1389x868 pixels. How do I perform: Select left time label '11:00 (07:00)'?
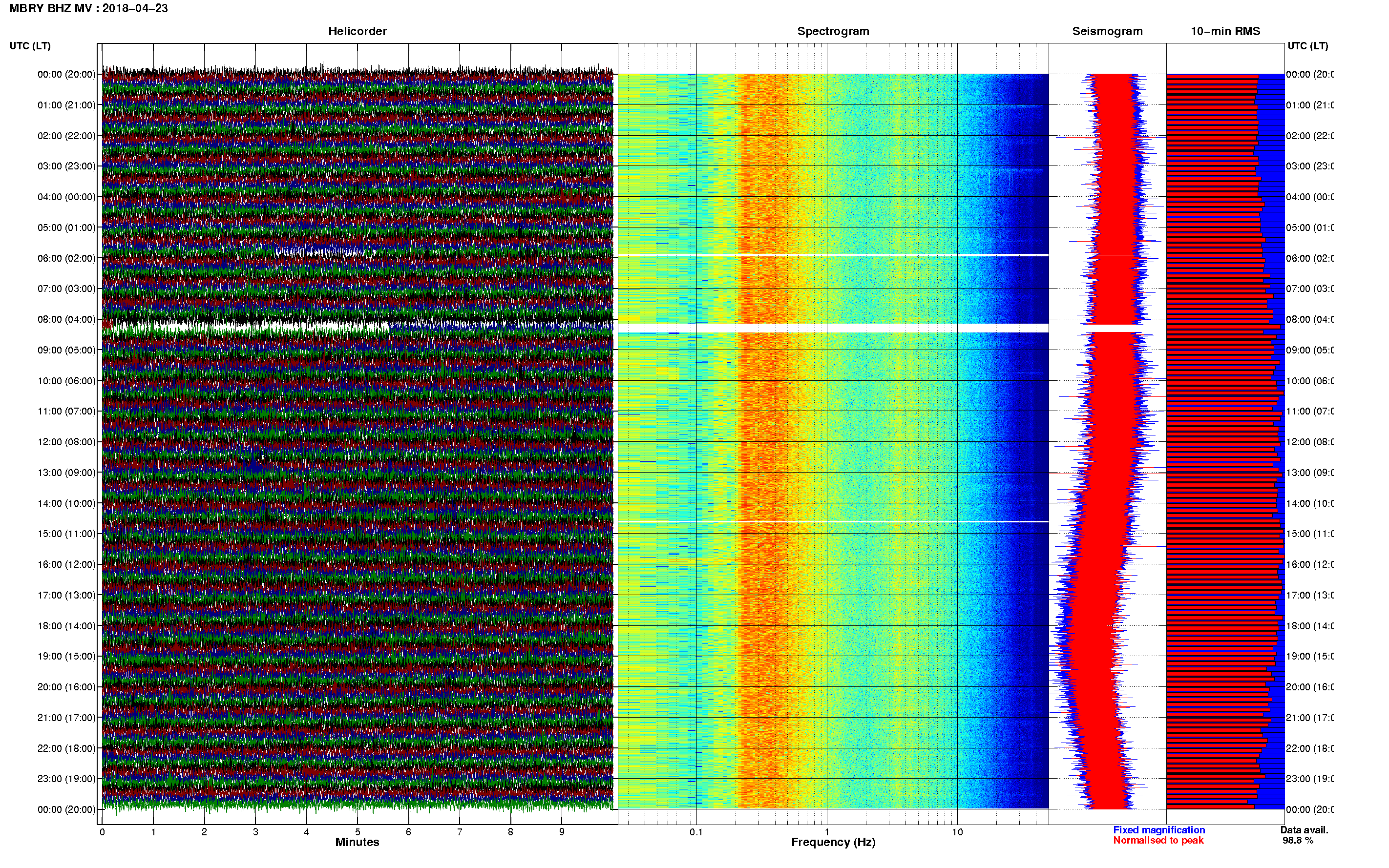(66, 411)
